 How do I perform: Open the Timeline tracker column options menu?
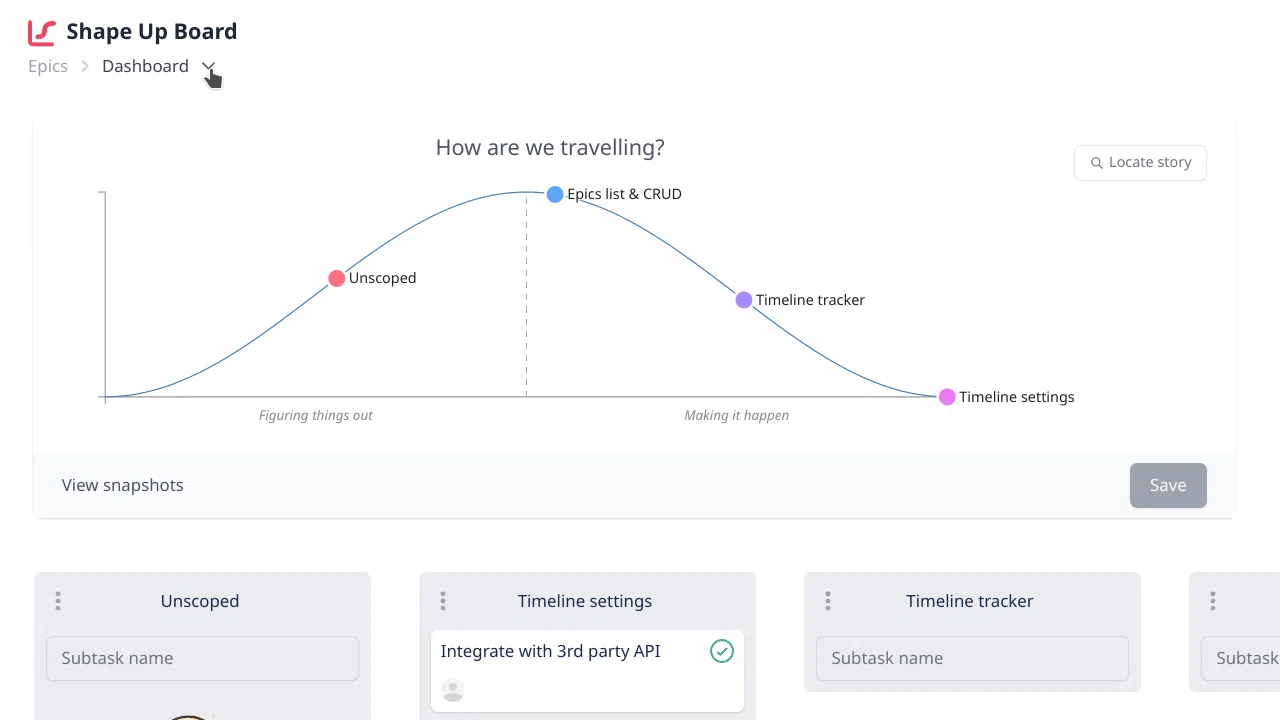(x=828, y=601)
